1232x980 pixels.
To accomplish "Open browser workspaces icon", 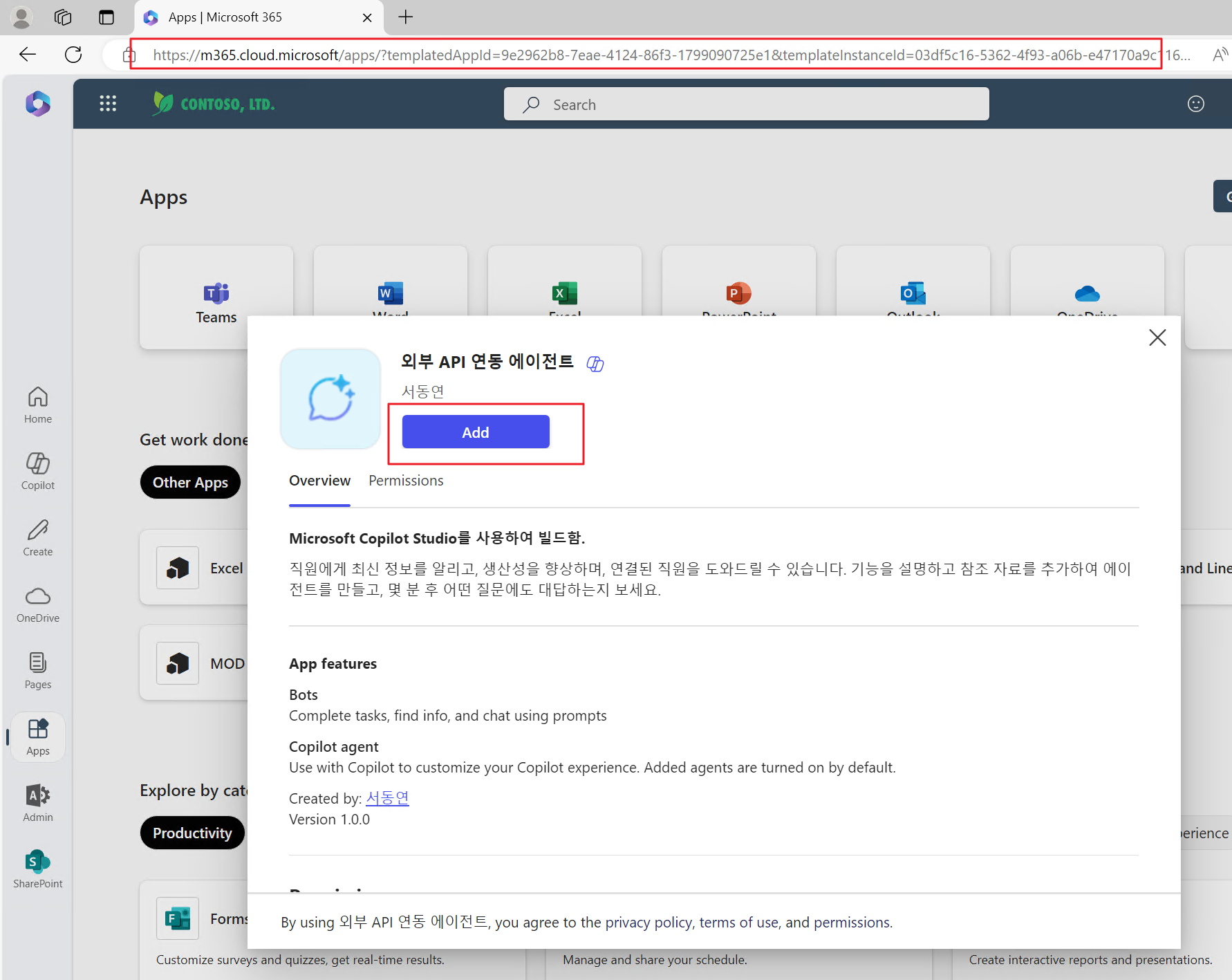I will [63, 17].
